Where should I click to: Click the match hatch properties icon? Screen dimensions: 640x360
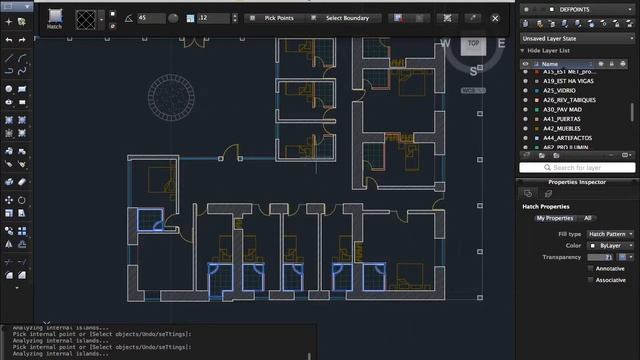tap(448, 18)
